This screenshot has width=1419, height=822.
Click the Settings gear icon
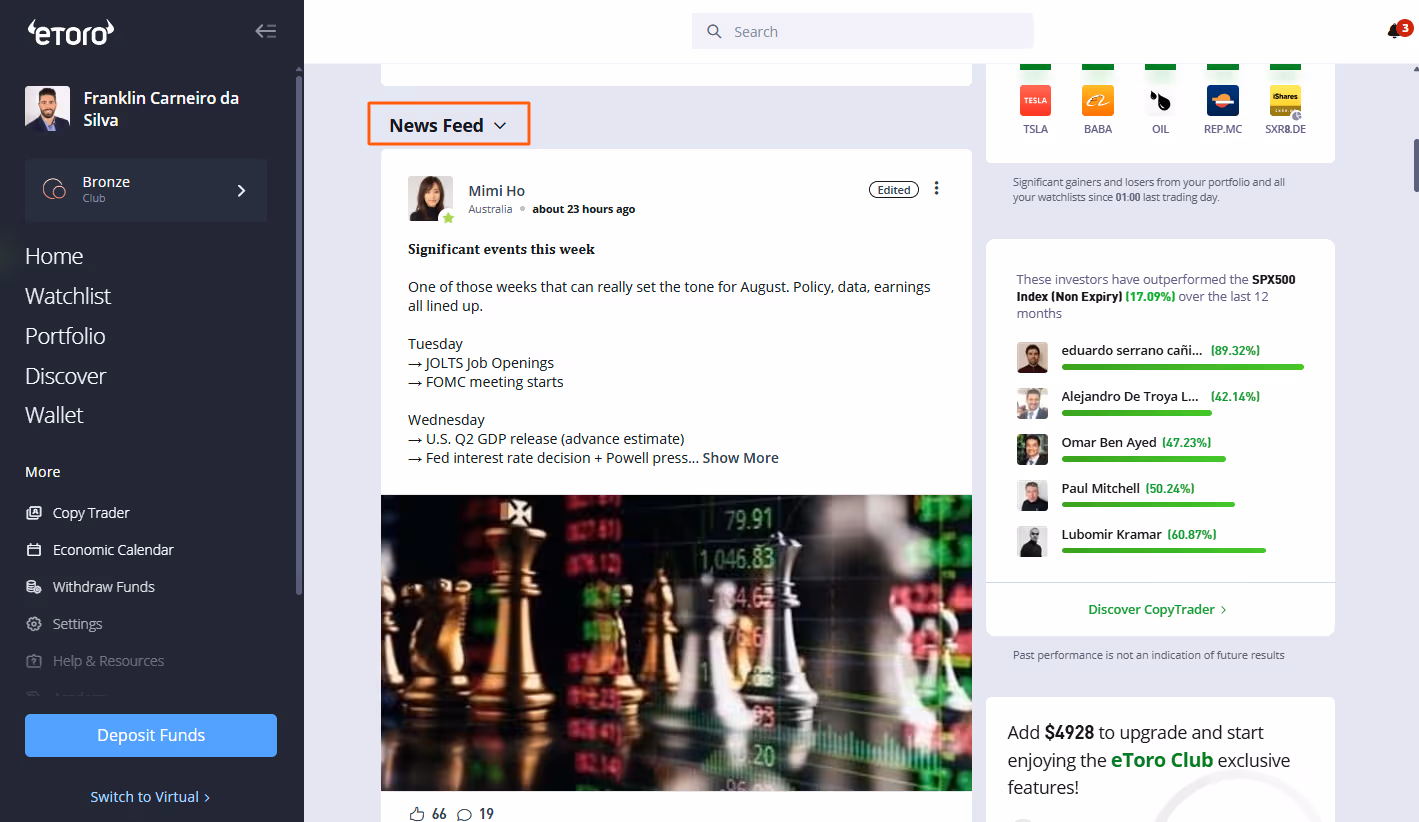34,624
